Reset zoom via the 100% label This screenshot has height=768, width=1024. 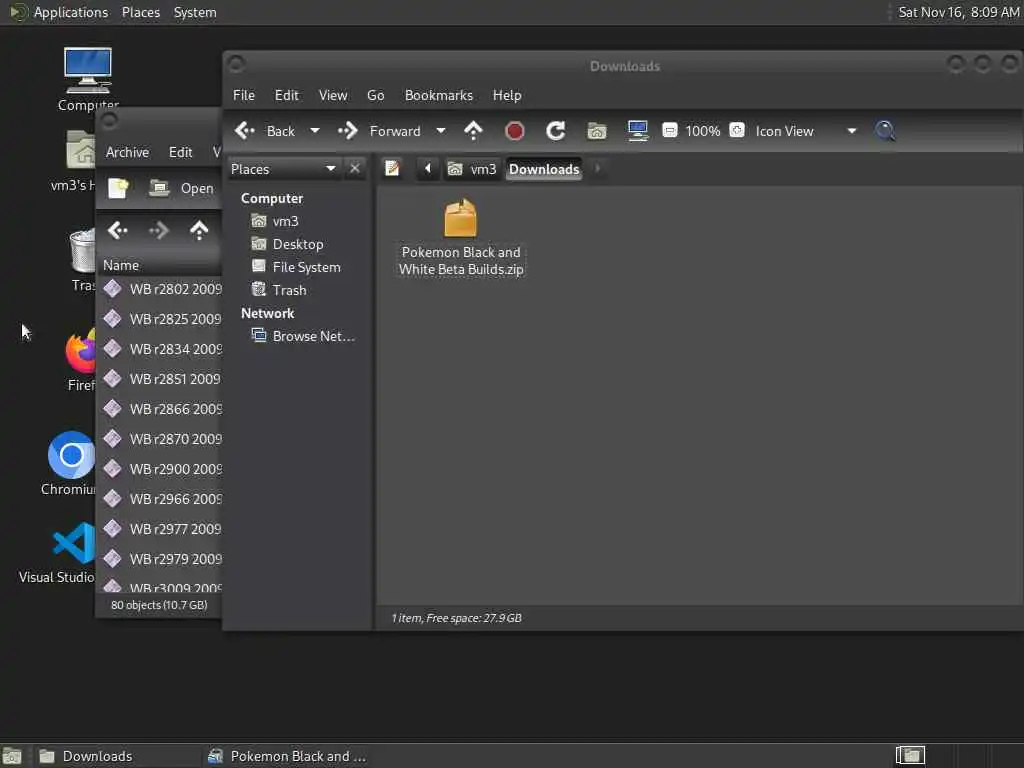[703, 131]
